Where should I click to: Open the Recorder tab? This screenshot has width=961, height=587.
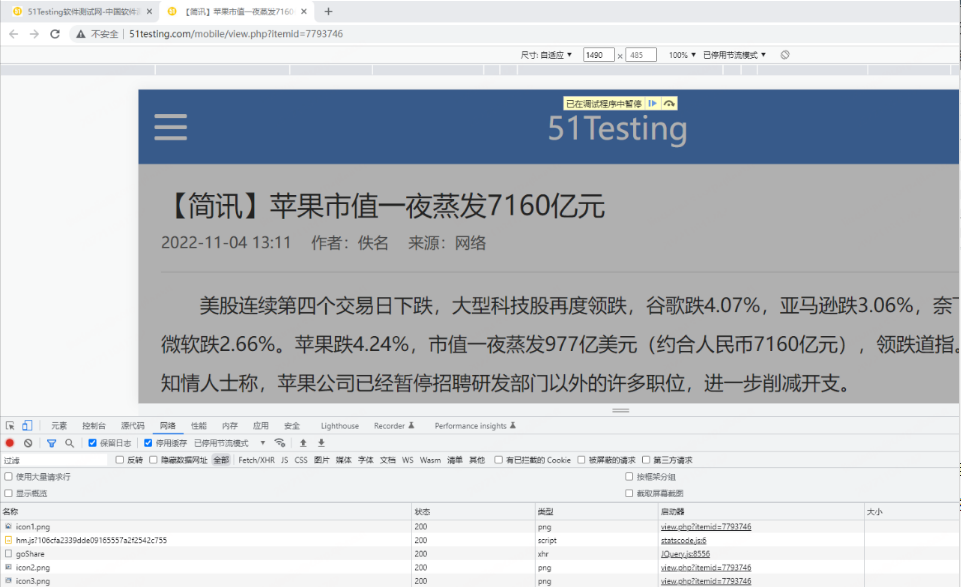[394, 425]
